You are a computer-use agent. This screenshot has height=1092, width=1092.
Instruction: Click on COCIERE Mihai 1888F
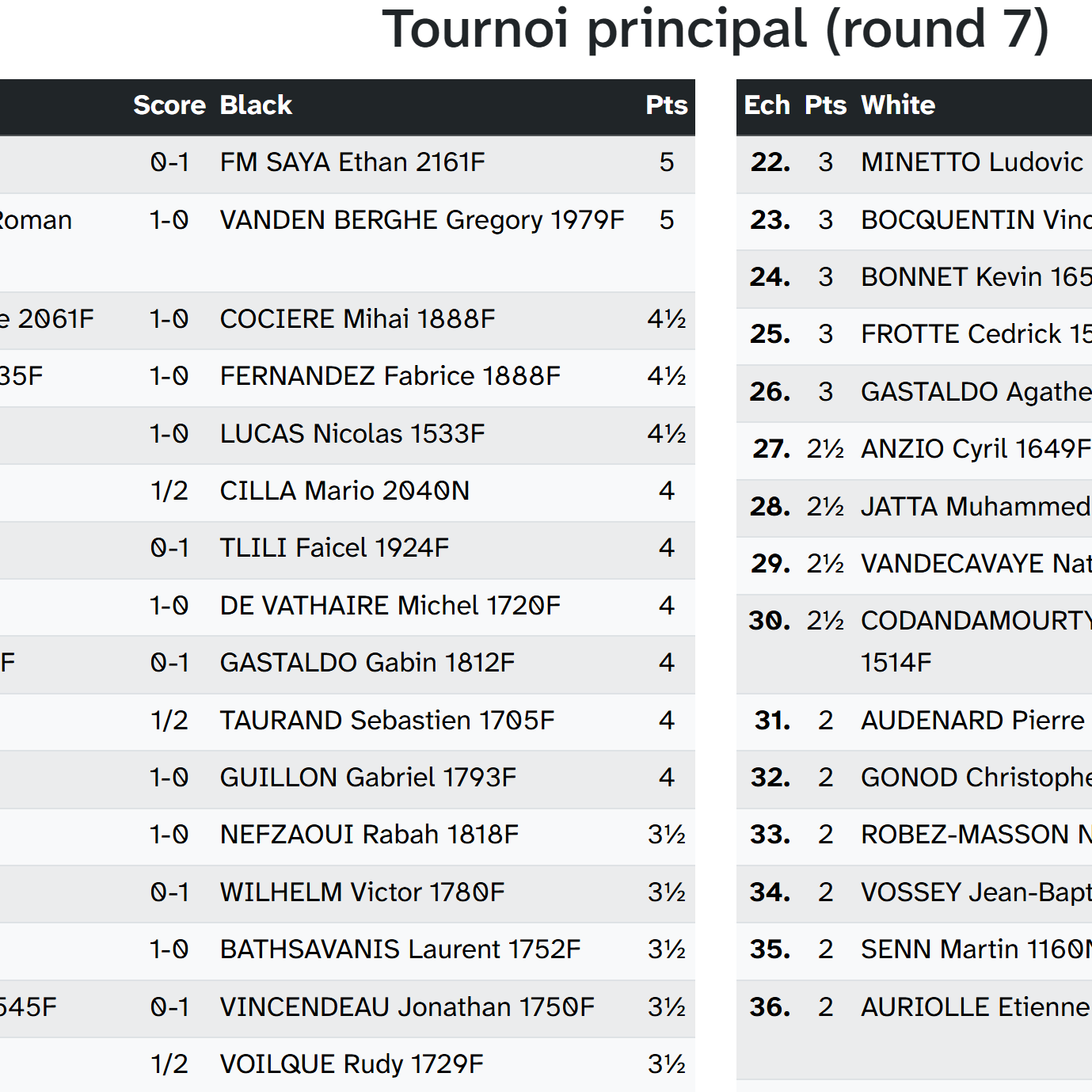357,319
